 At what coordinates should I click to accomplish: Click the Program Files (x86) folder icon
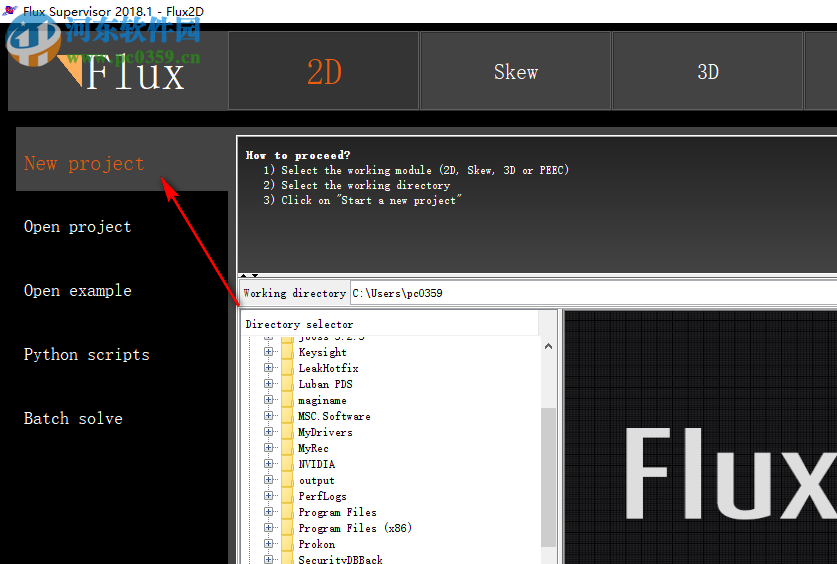pyautogui.click(x=288, y=528)
